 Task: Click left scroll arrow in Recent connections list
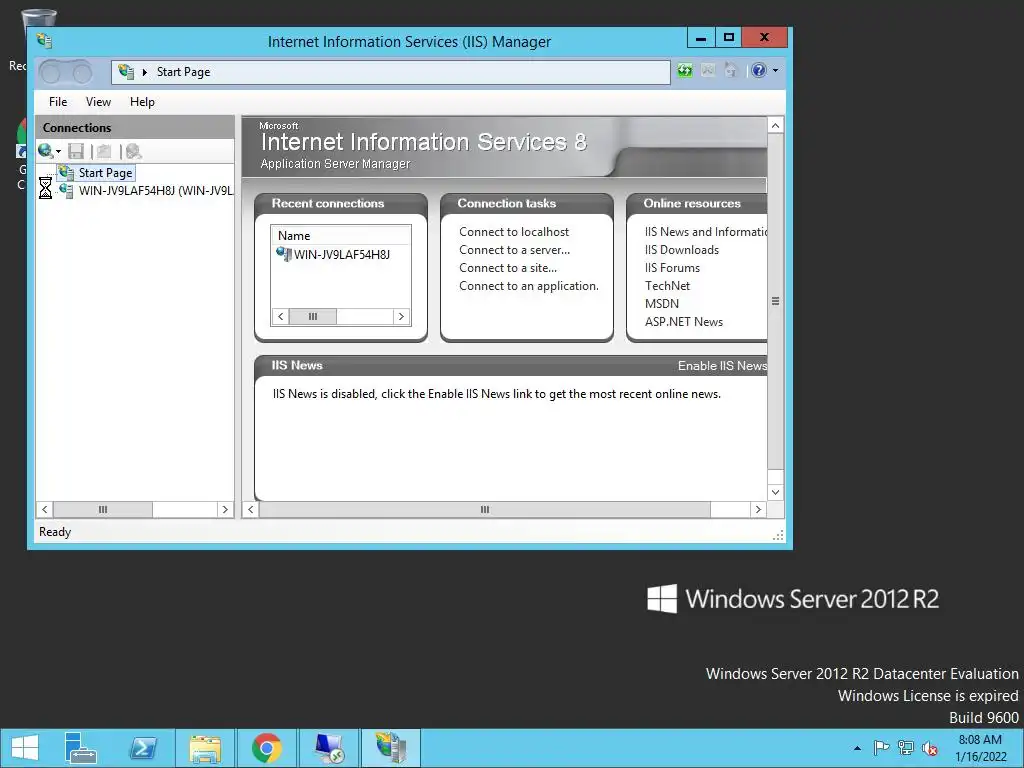pyautogui.click(x=281, y=317)
